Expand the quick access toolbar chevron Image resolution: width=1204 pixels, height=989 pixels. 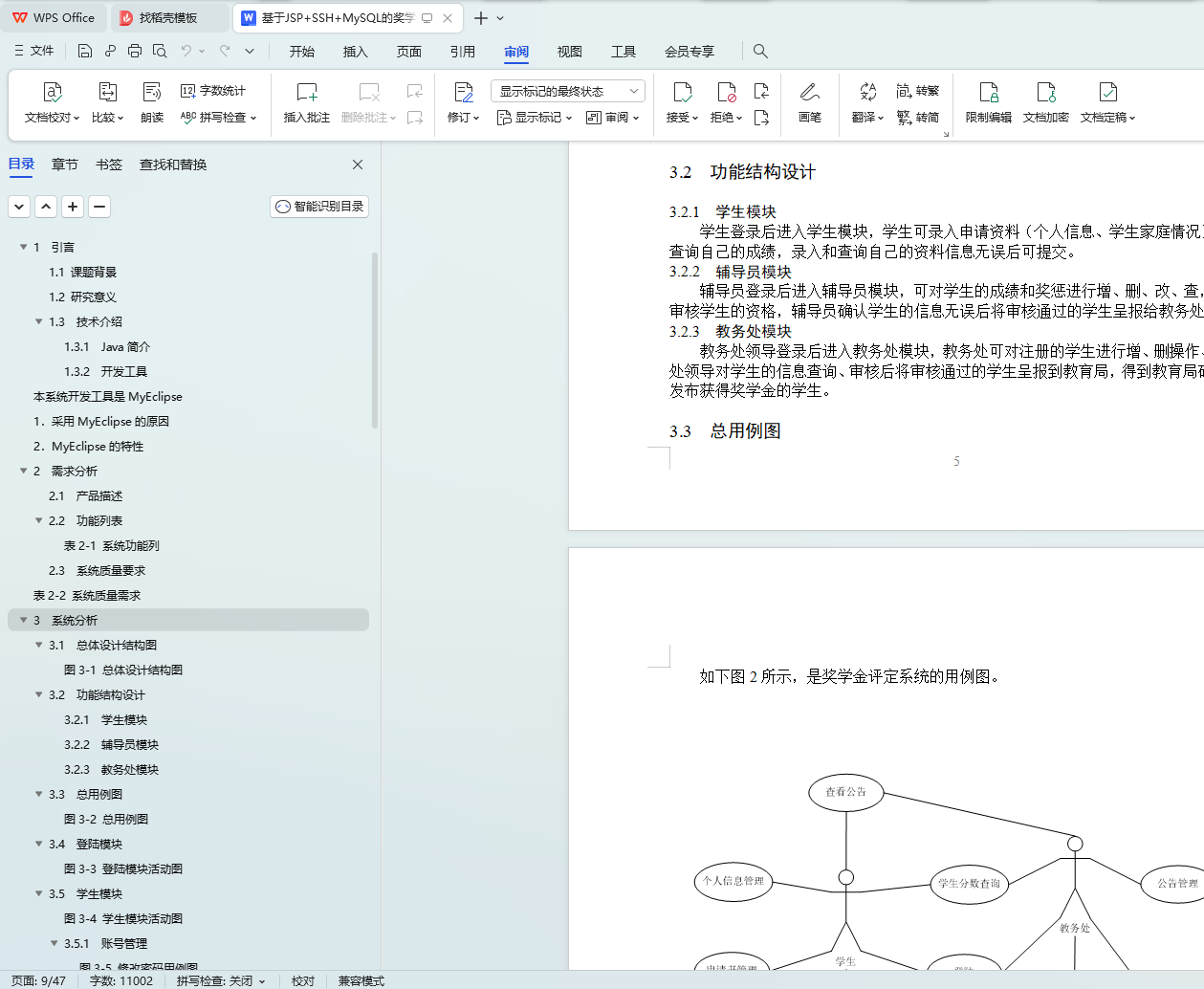tap(250, 51)
